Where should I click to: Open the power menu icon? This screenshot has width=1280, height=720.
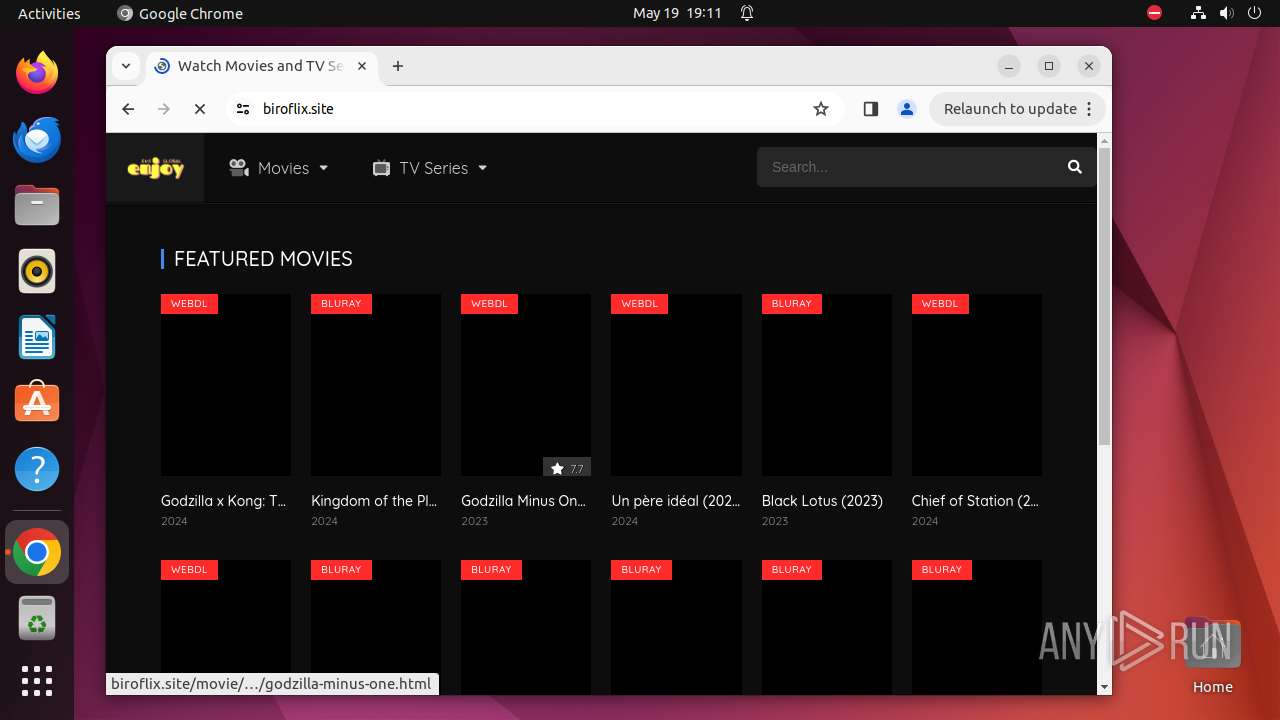tap(1255, 13)
